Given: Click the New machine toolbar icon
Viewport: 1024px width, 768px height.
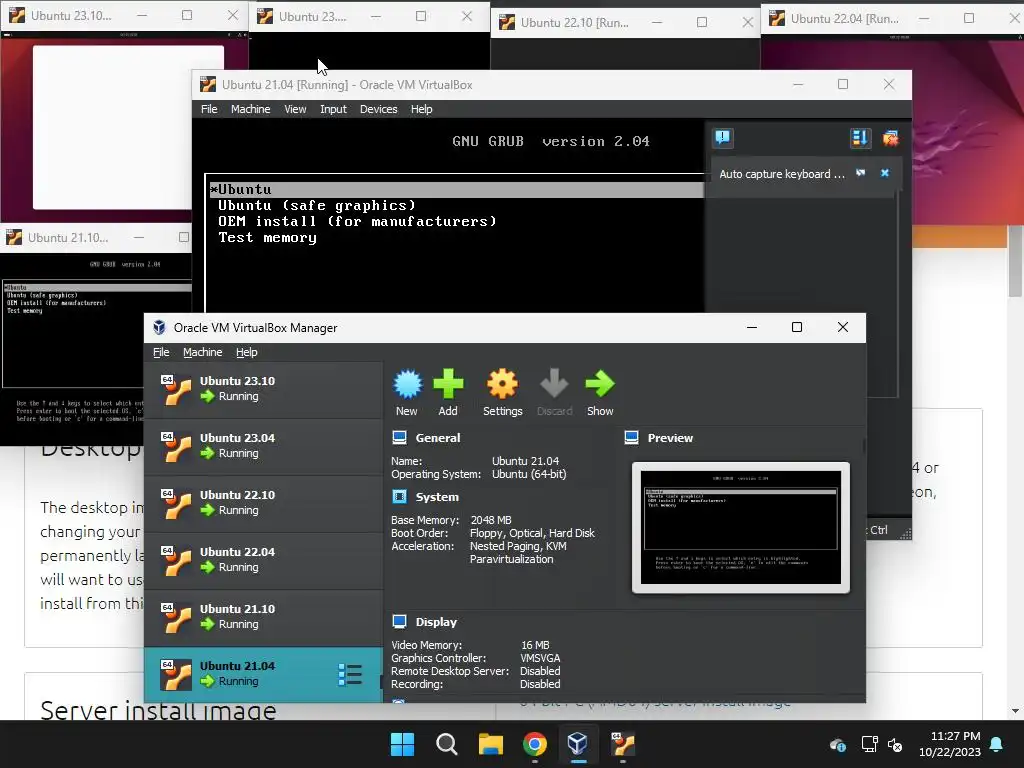Looking at the screenshot, I should click(408, 384).
